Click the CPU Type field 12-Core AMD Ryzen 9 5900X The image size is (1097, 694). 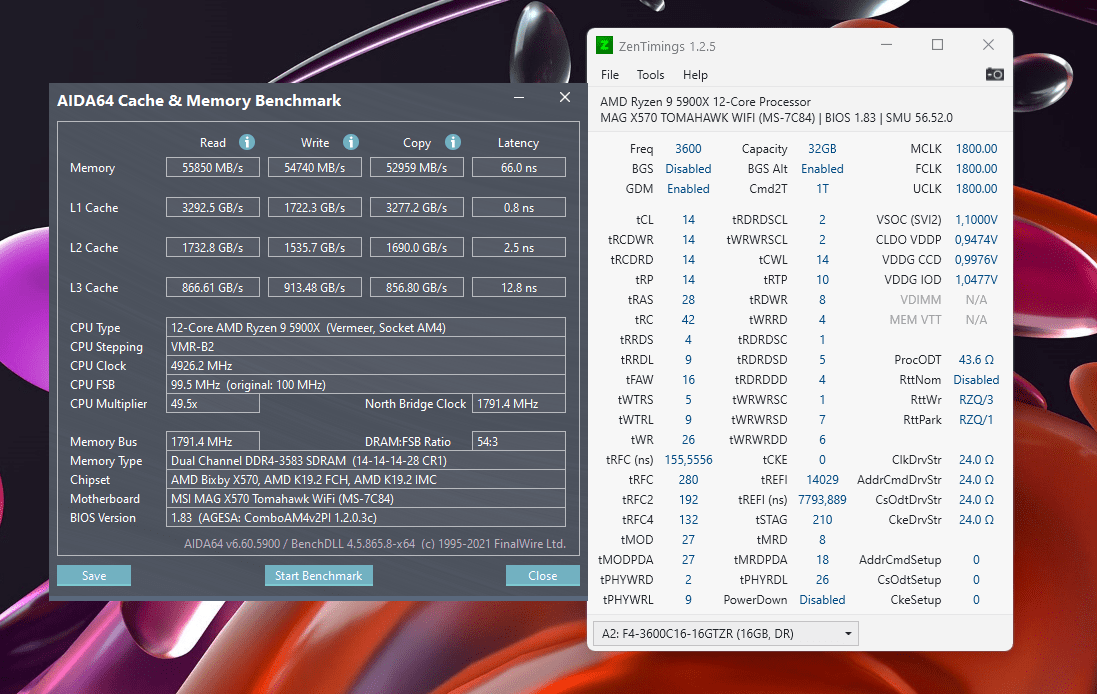(x=366, y=327)
